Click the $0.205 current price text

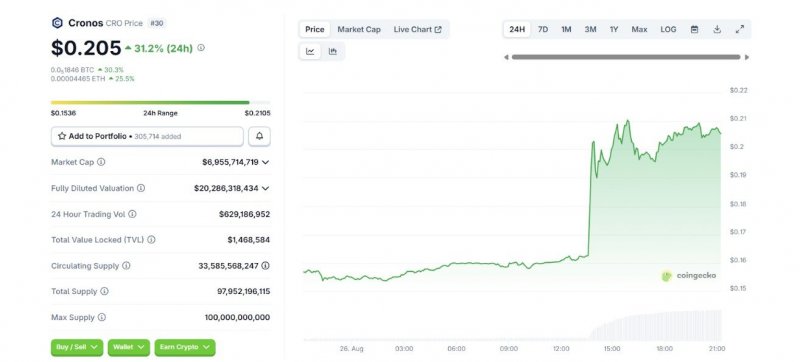pos(86,48)
